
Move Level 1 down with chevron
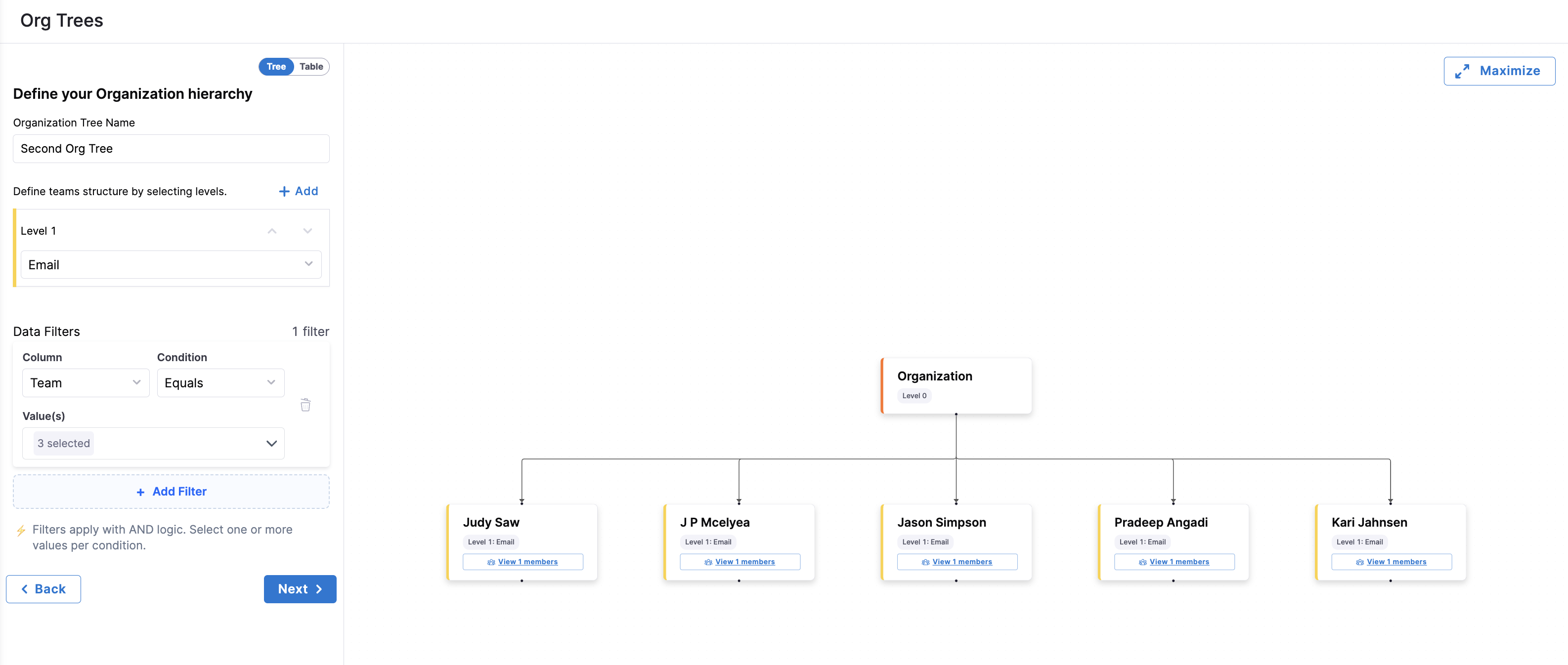click(307, 231)
